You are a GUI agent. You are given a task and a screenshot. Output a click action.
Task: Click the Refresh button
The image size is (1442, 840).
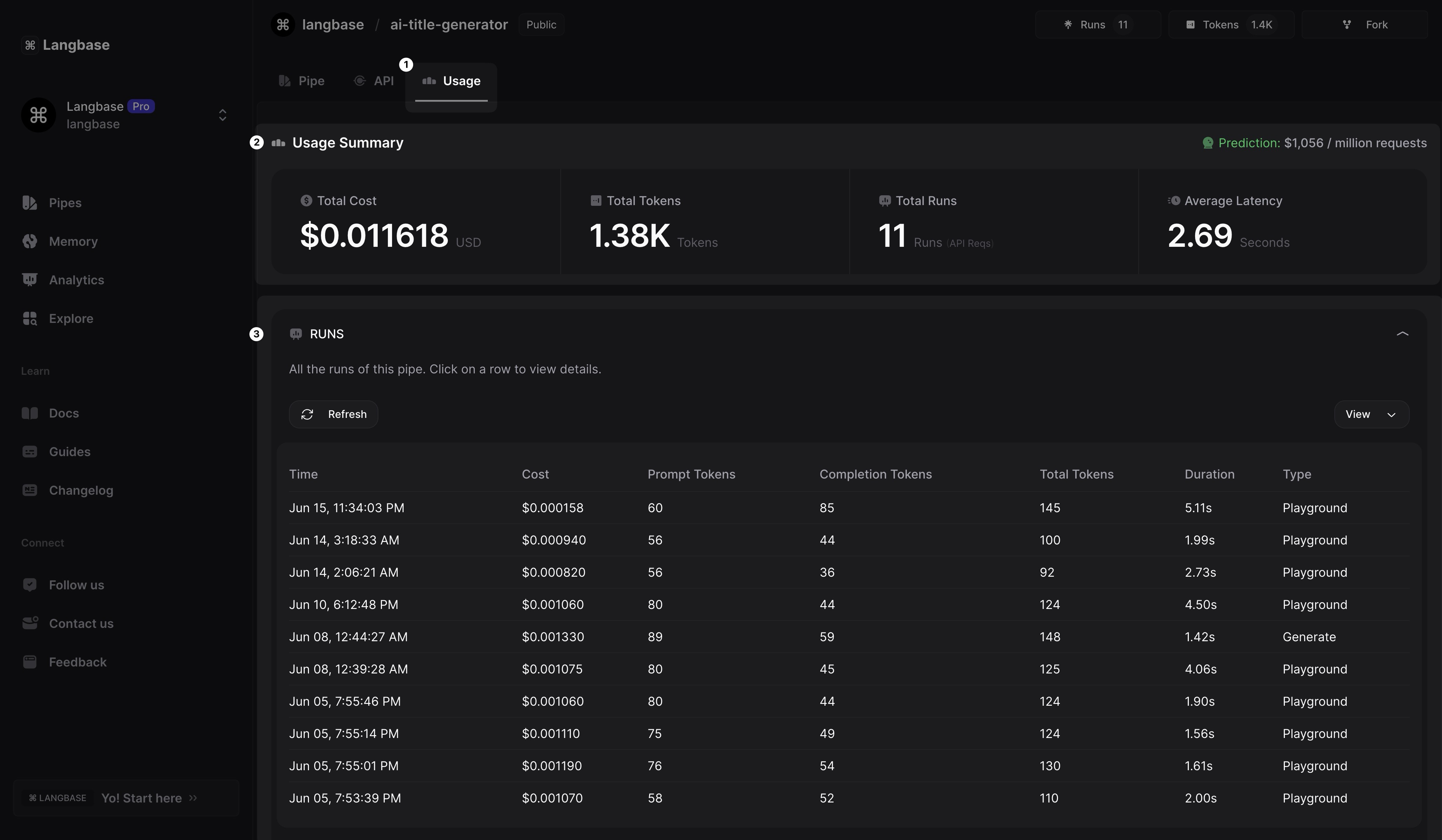pos(333,414)
